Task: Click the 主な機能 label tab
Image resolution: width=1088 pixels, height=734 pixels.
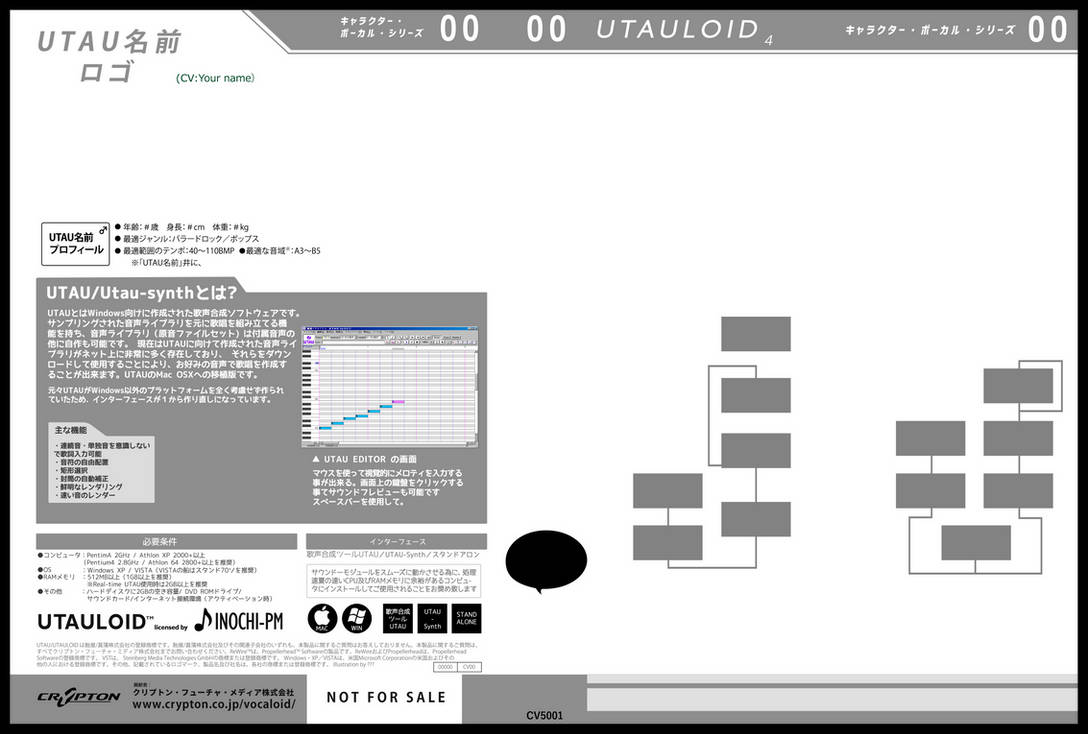Action: (x=71, y=430)
